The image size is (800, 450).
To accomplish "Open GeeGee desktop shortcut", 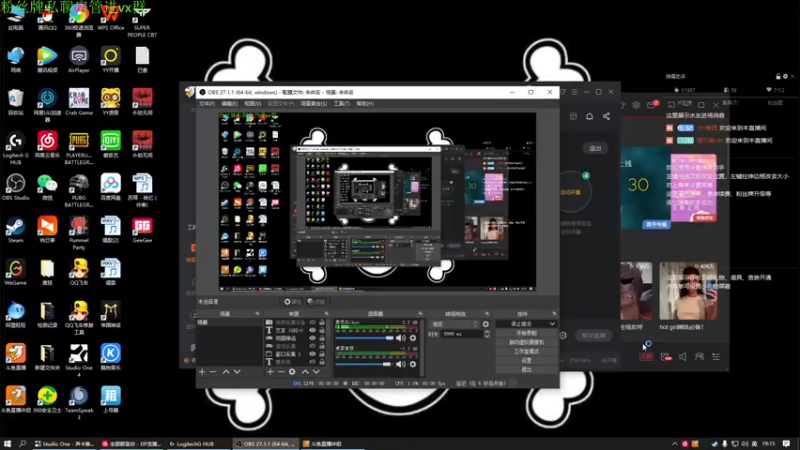I will click(142, 230).
